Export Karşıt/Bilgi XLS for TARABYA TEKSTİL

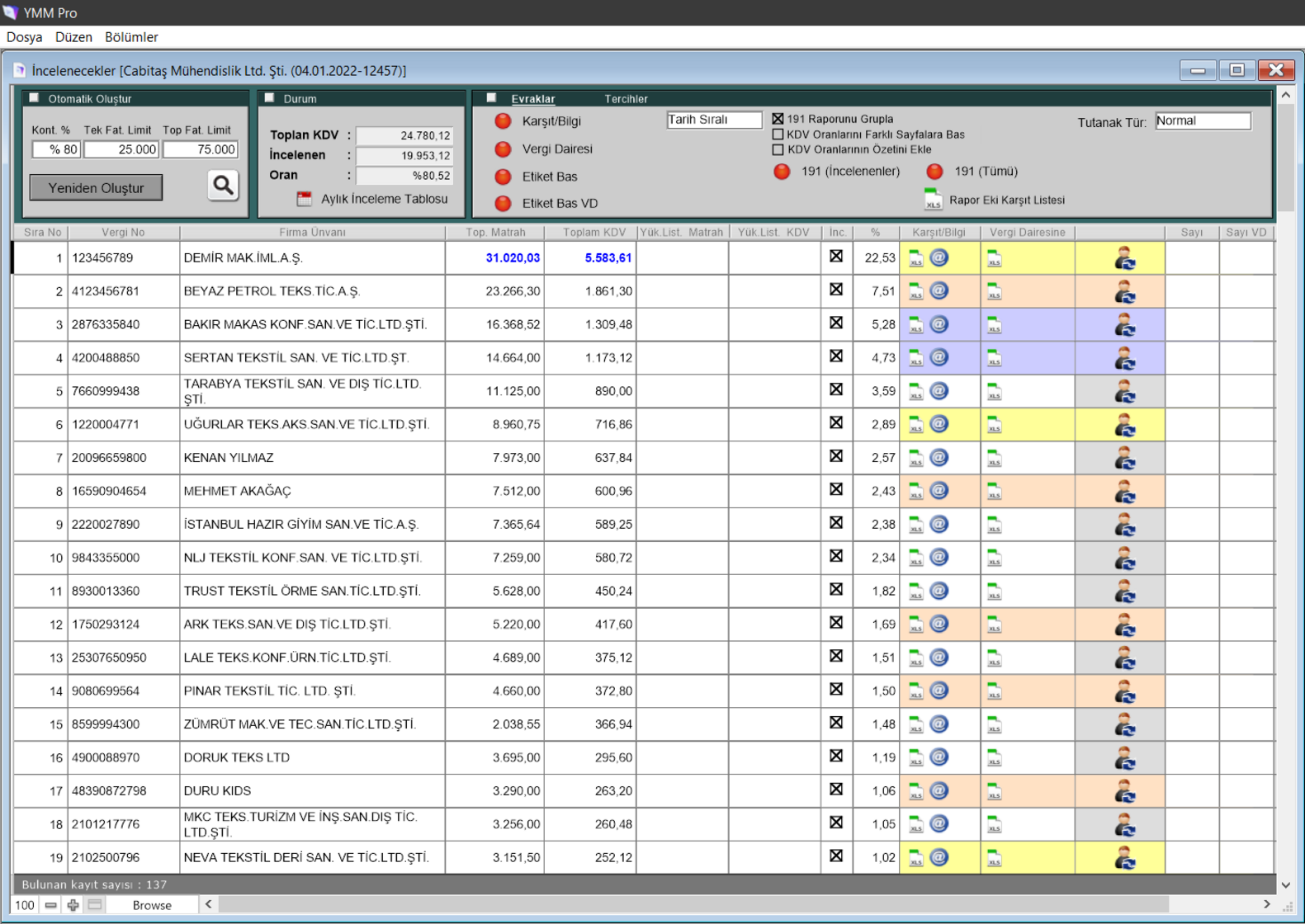coord(915,392)
